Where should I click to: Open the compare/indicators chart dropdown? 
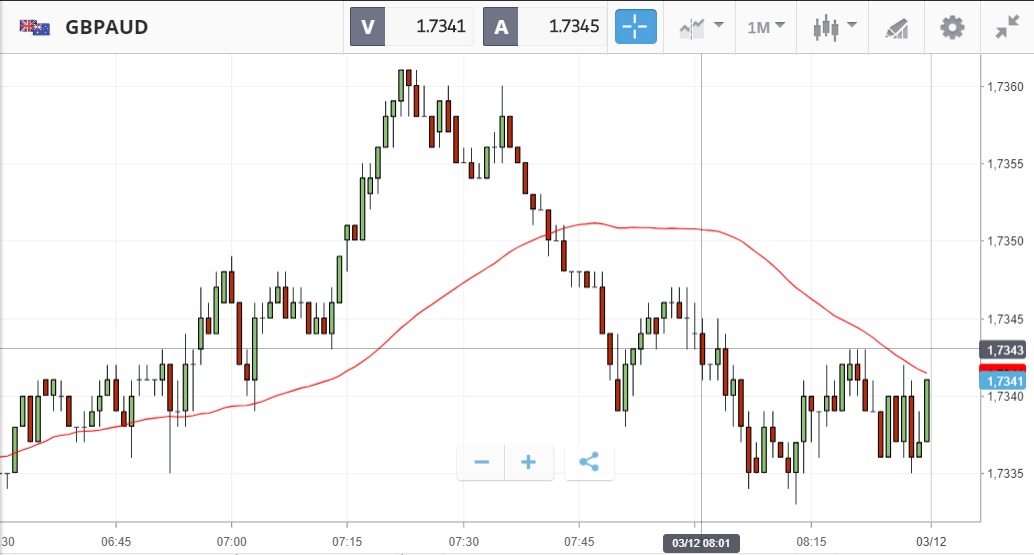tap(701, 27)
